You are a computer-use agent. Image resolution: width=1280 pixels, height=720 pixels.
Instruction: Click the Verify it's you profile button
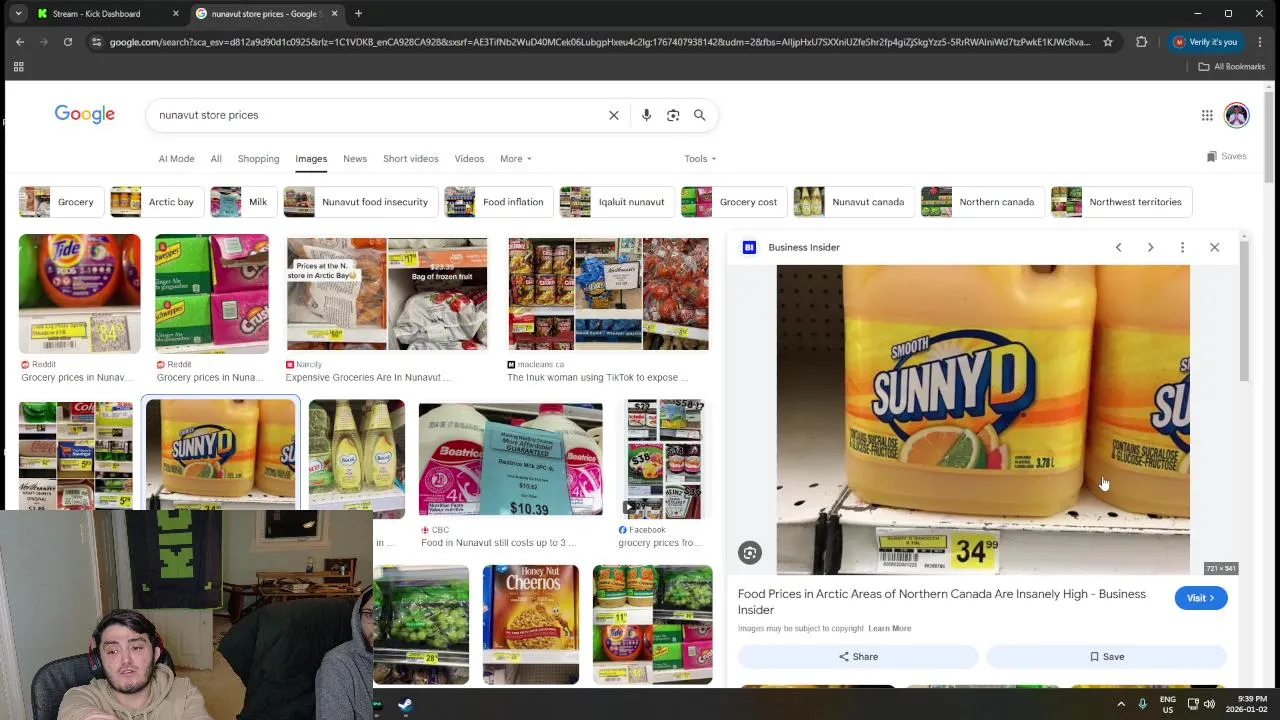[x=1205, y=42]
